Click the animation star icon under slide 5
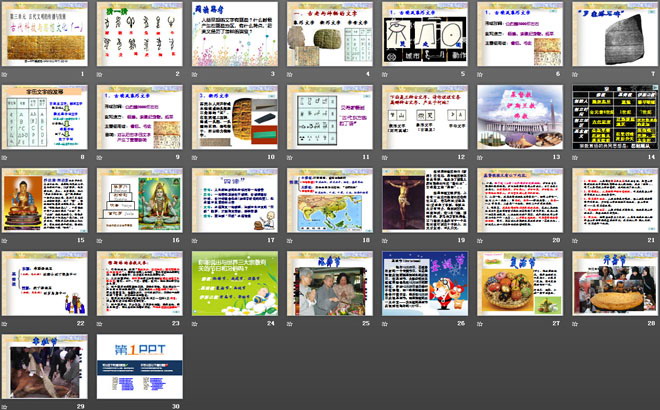This screenshot has height=410, width=660. click(385, 75)
